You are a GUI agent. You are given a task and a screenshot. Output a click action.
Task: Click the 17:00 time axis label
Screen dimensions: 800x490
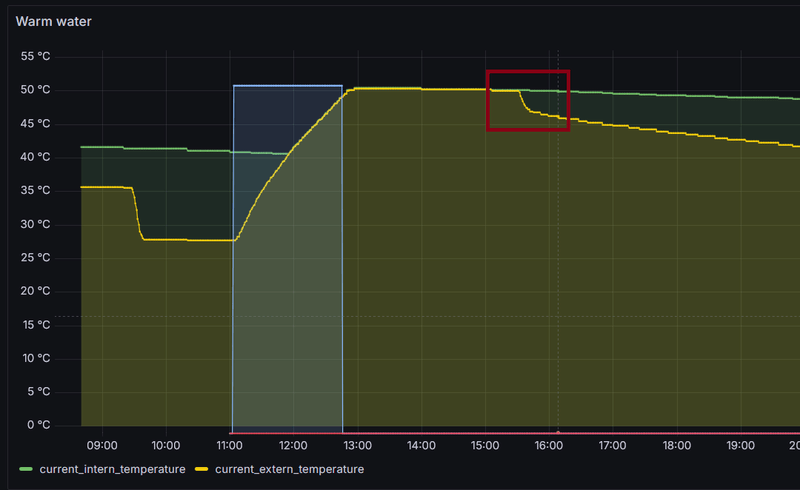tap(613, 446)
